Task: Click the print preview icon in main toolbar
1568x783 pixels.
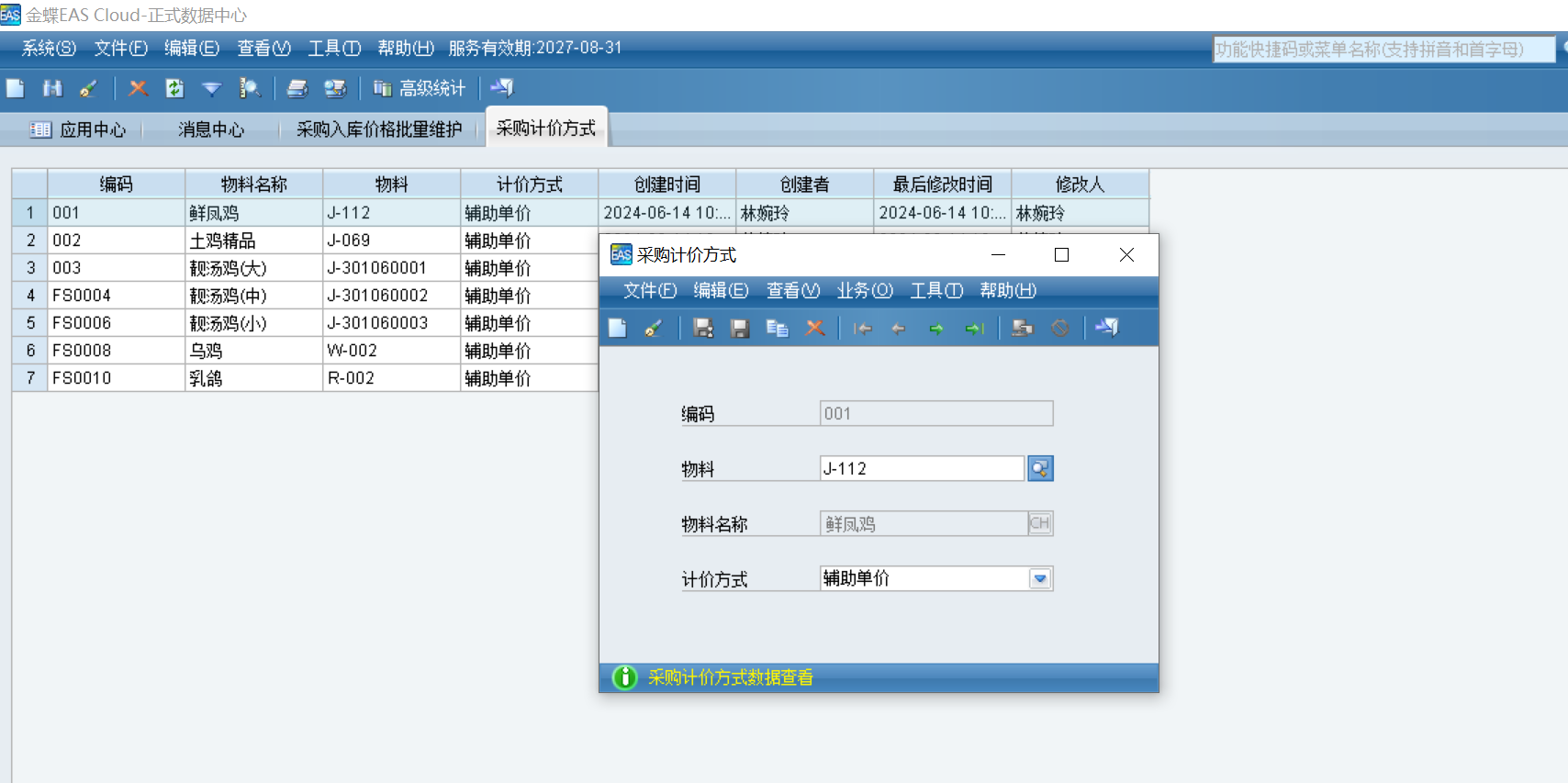Action: coord(335,88)
